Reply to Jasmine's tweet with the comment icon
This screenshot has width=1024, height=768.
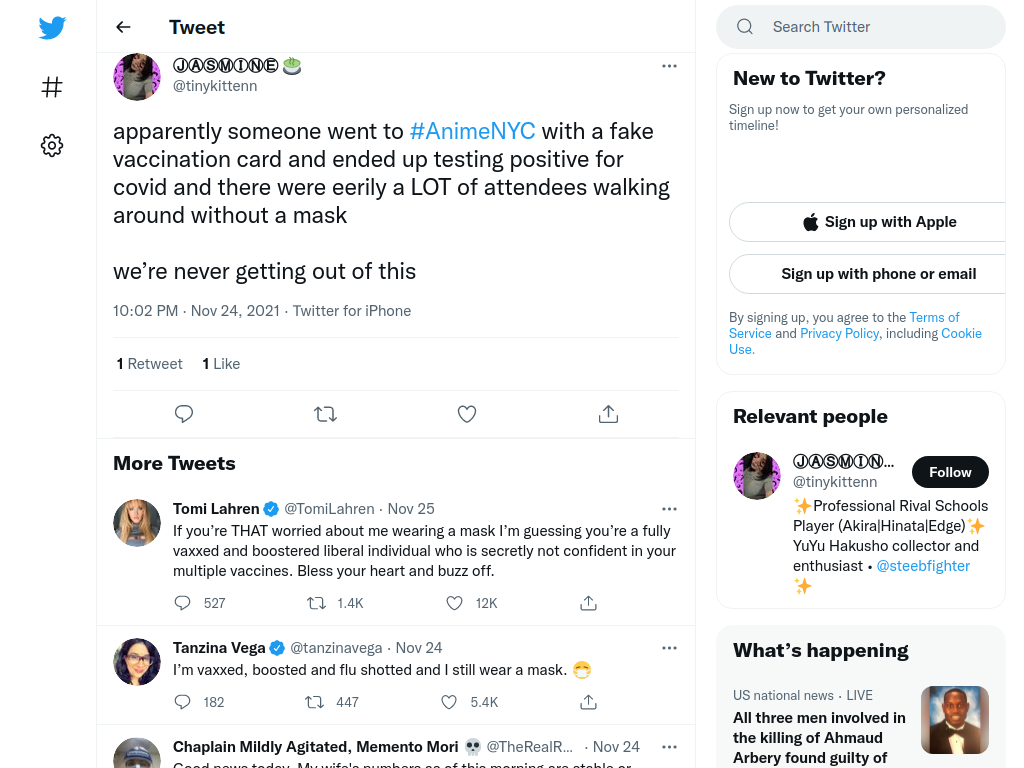pyautogui.click(x=184, y=414)
